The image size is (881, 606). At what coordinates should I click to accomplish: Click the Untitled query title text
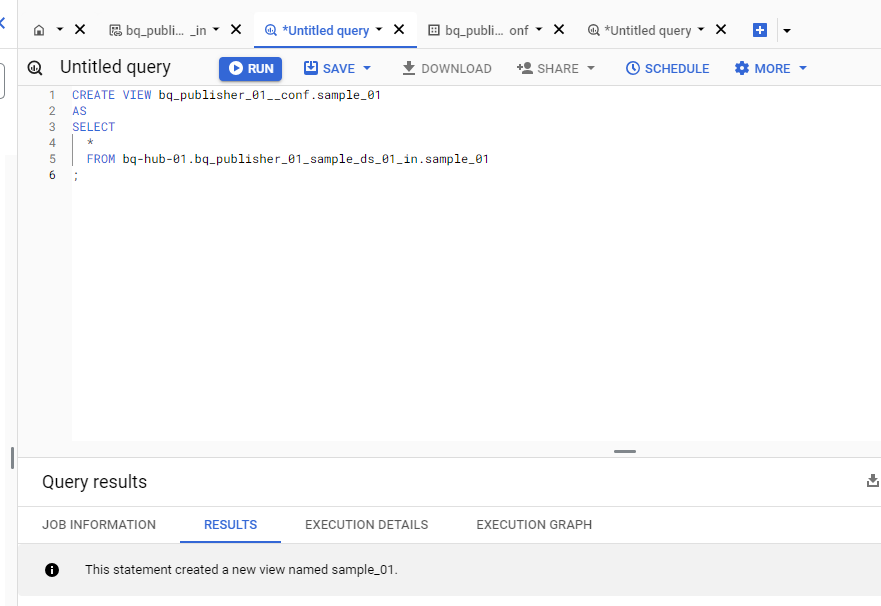tap(115, 67)
